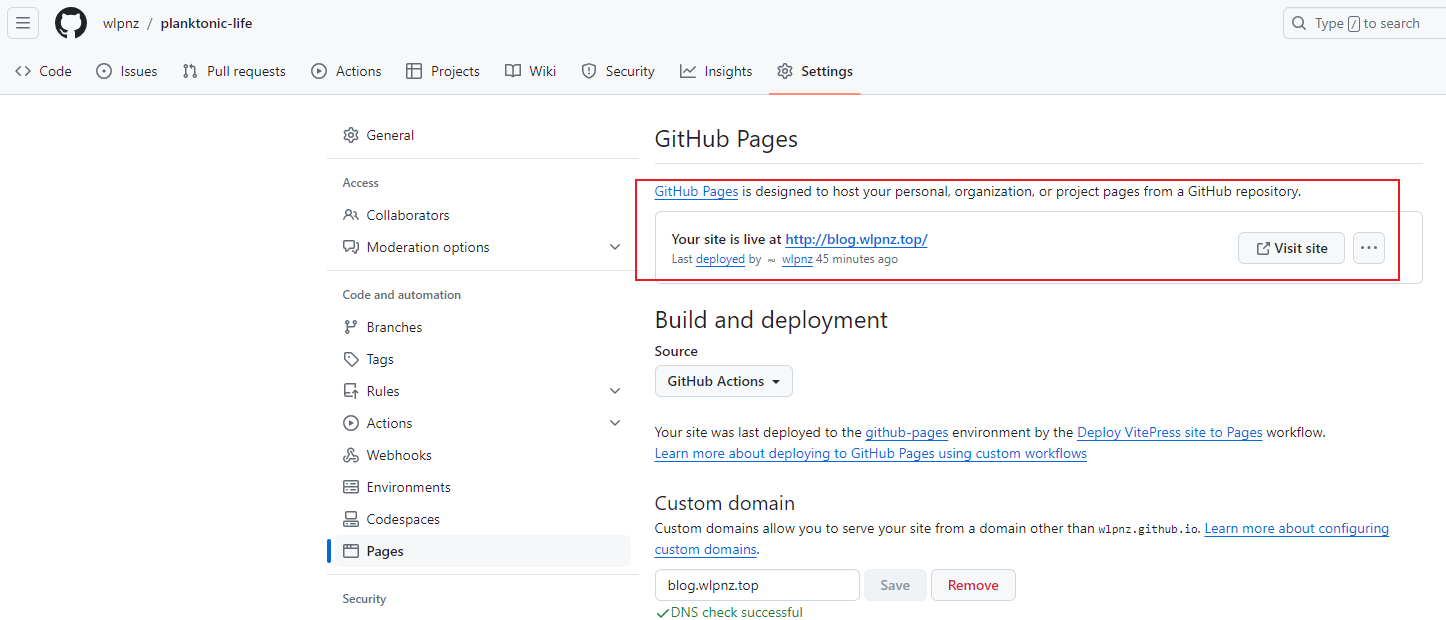Follow the GitHub Pages documentation link

tap(696, 191)
